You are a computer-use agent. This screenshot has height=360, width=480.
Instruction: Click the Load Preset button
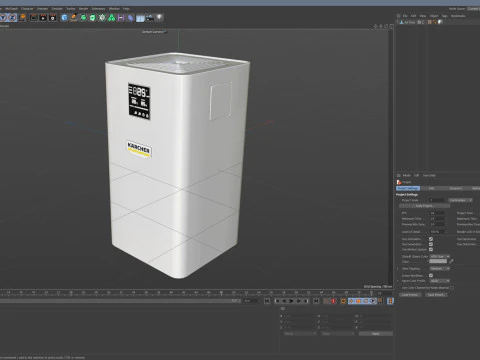pos(410,295)
